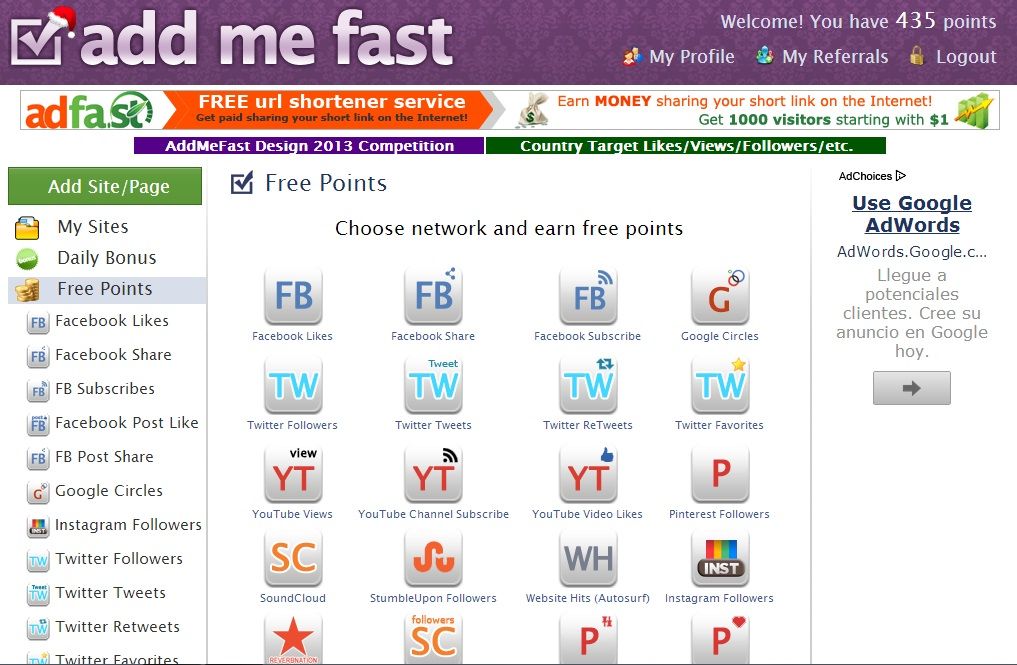
Task: Select the Twitter Tweets grid icon
Action: (433, 385)
